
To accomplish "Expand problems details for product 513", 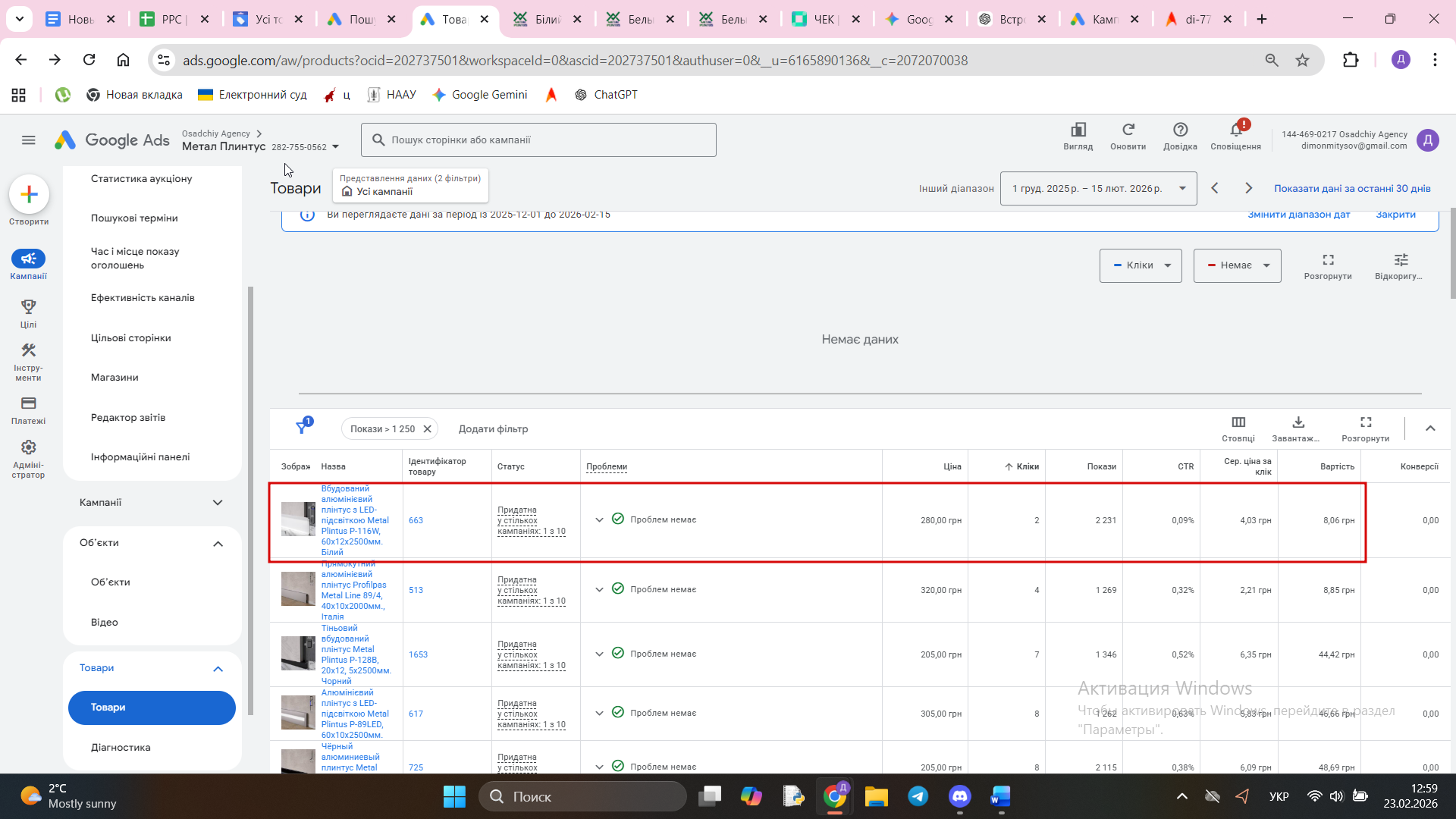I will (x=599, y=590).
